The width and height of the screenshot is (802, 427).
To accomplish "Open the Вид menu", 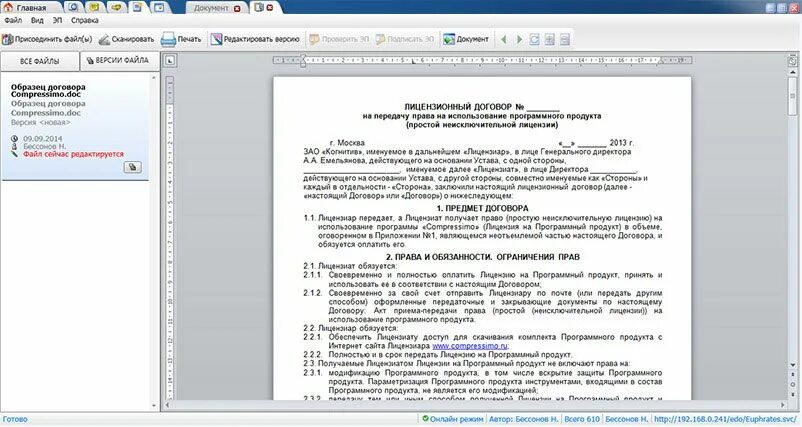I will [x=37, y=20].
